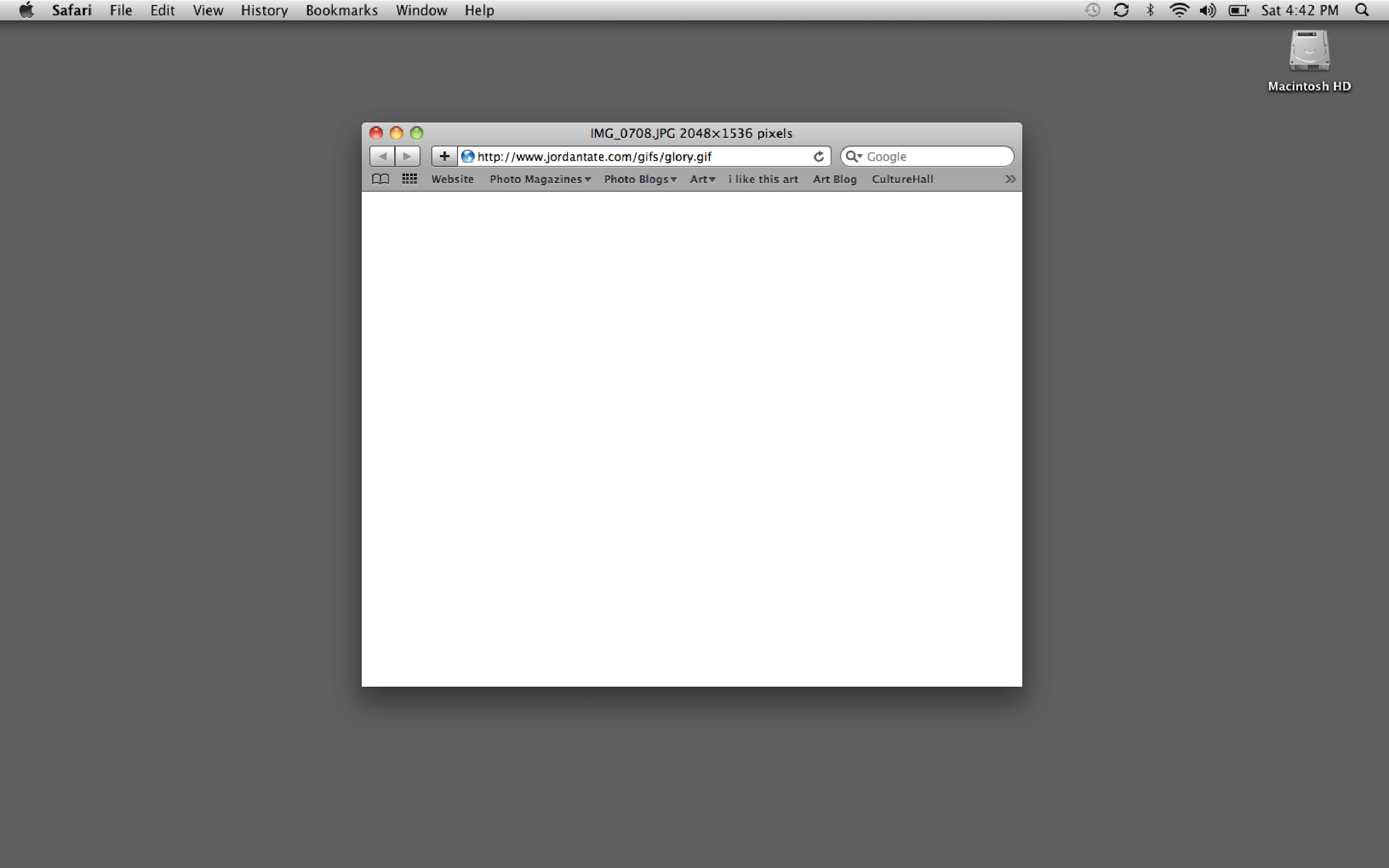Open the volume control icon
The image size is (1389, 868).
point(1207,10)
